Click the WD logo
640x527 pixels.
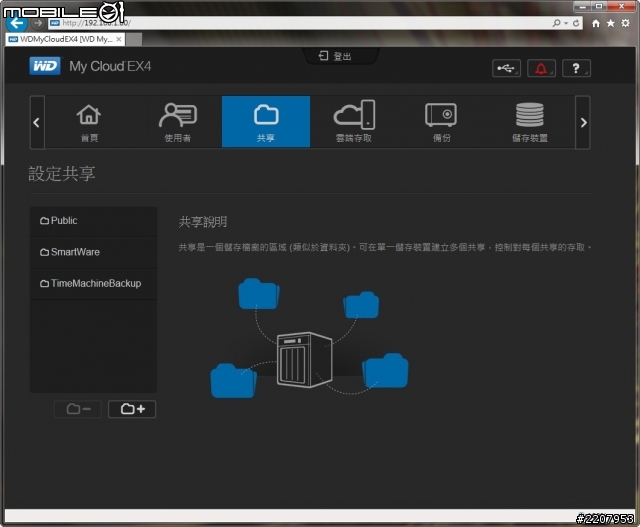coord(45,66)
